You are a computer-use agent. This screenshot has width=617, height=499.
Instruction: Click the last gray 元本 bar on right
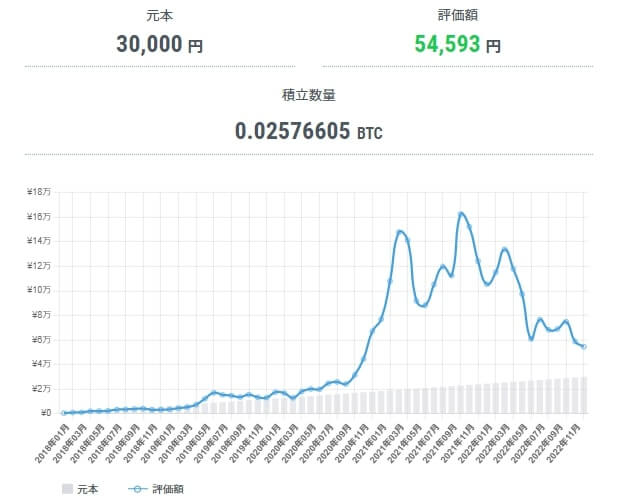(x=584, y=395)
